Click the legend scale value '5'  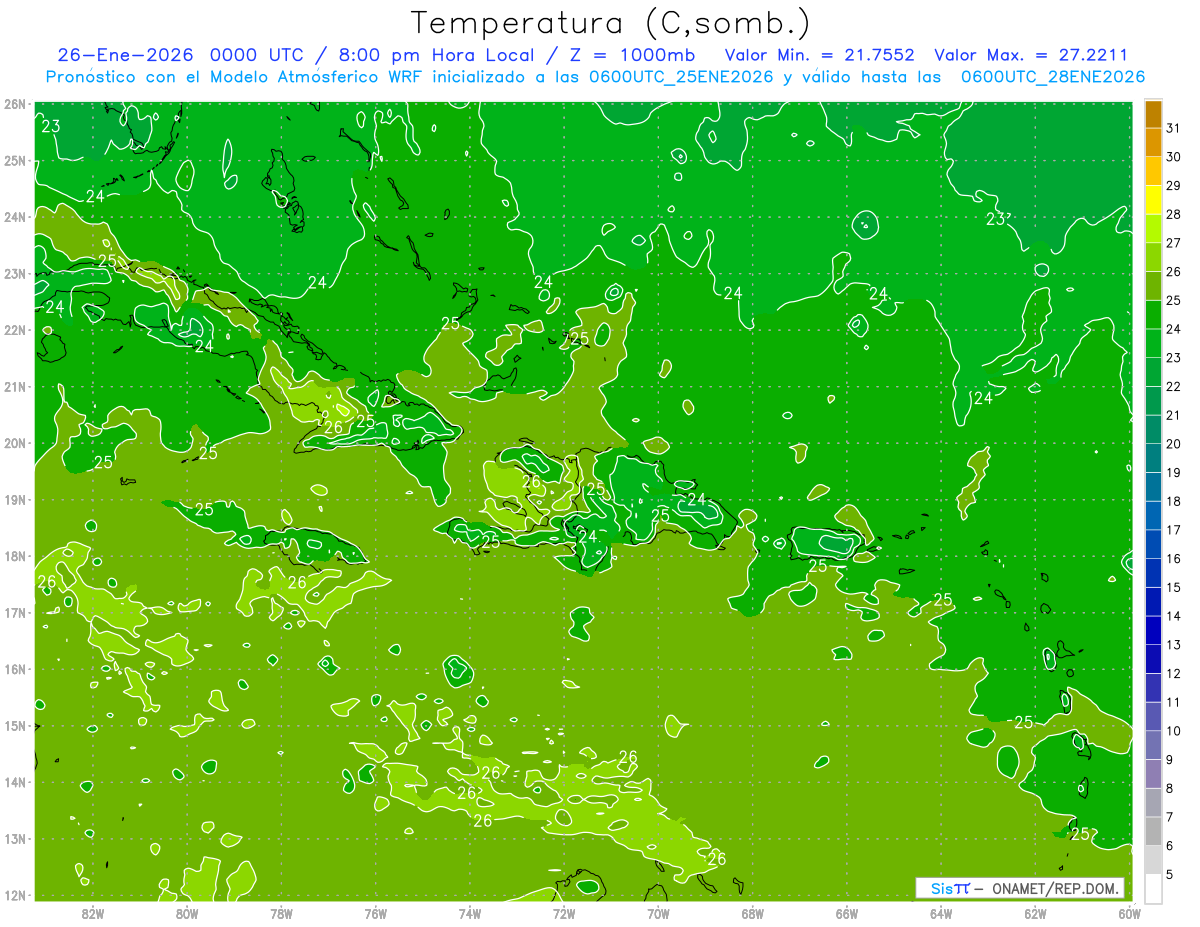1170,875
